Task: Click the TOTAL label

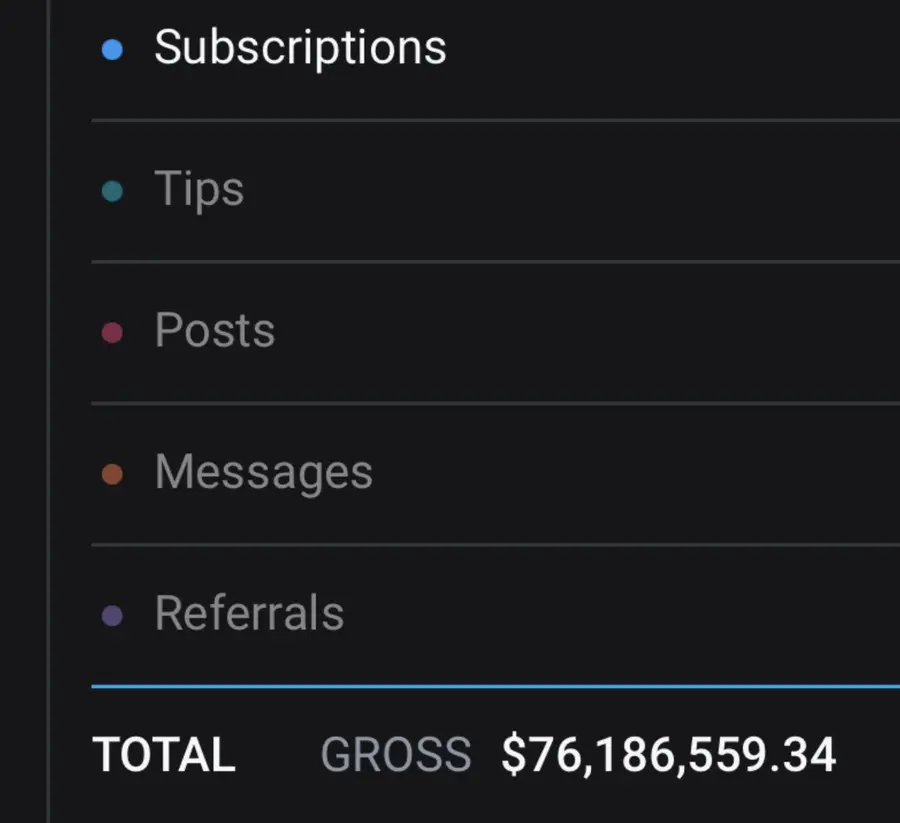Action: [164, 755]
